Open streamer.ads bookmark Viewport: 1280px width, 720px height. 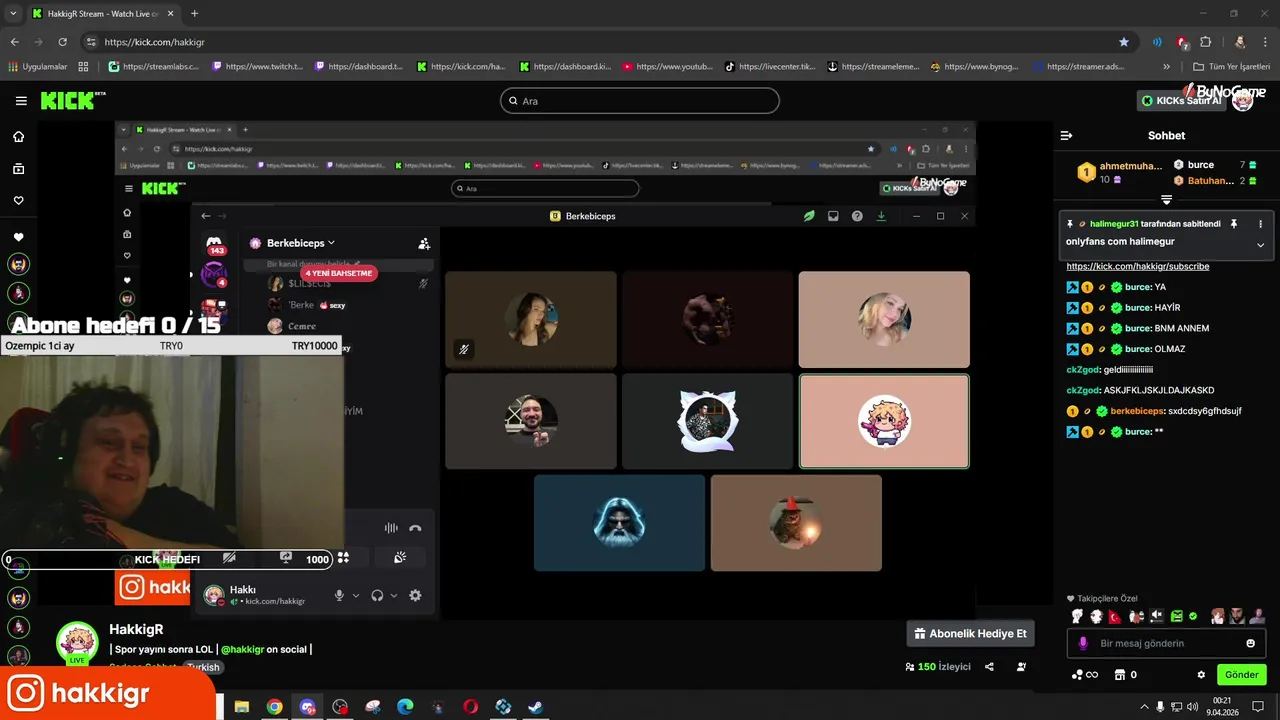tap(1079, 67)
